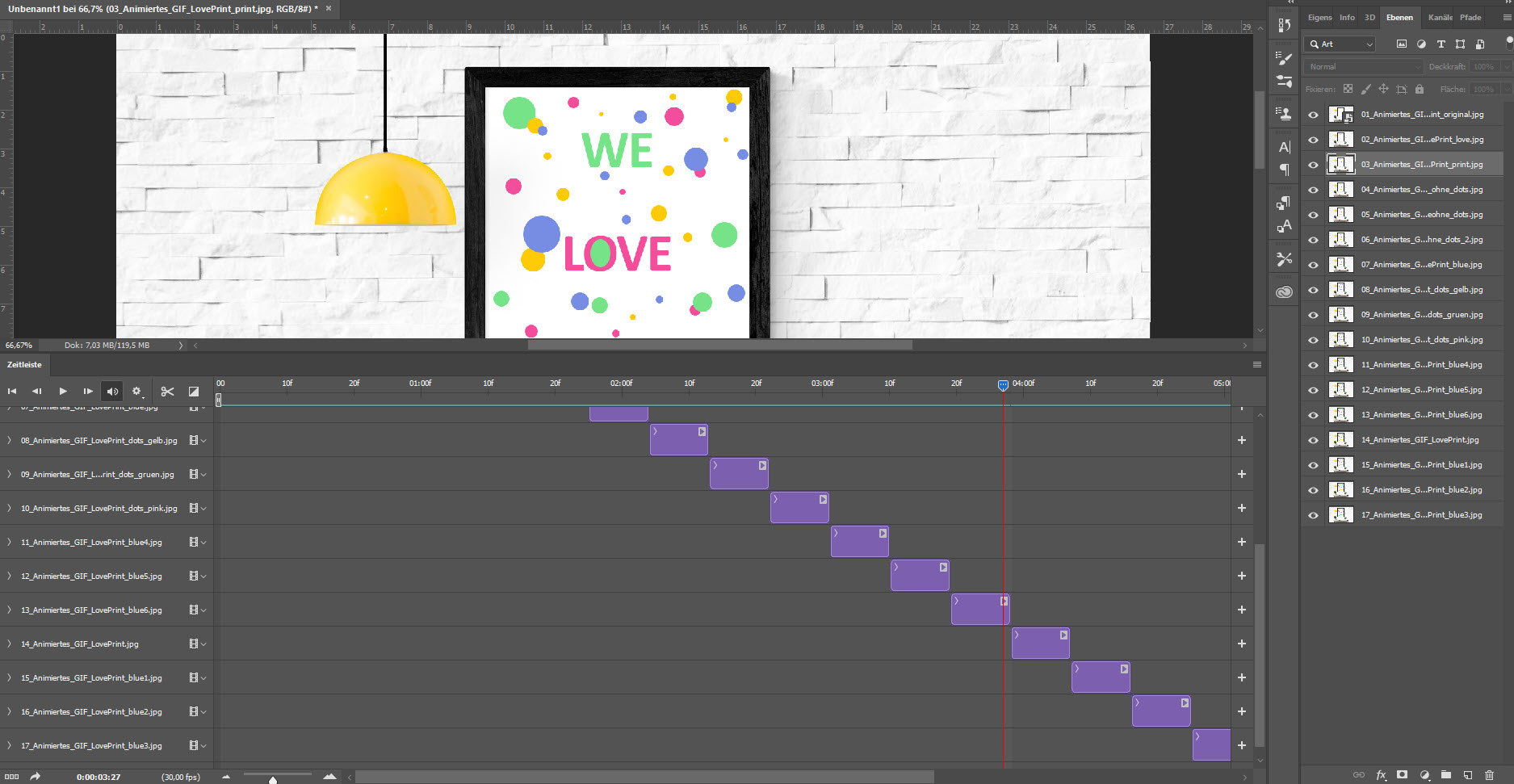Viewport: 1514px width, 784px height.
Task: Toggle visibility of layer 17_Animiertes_G...Print_blue3.jpg
Action: pyautogui.click(x=1313, y=514)
